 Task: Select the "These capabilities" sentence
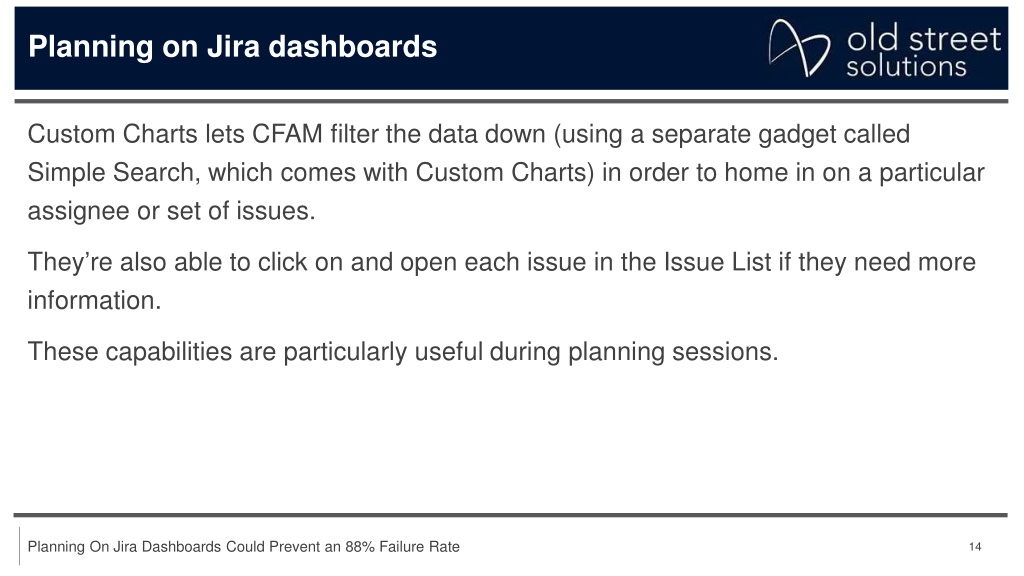tap(403, 352)
